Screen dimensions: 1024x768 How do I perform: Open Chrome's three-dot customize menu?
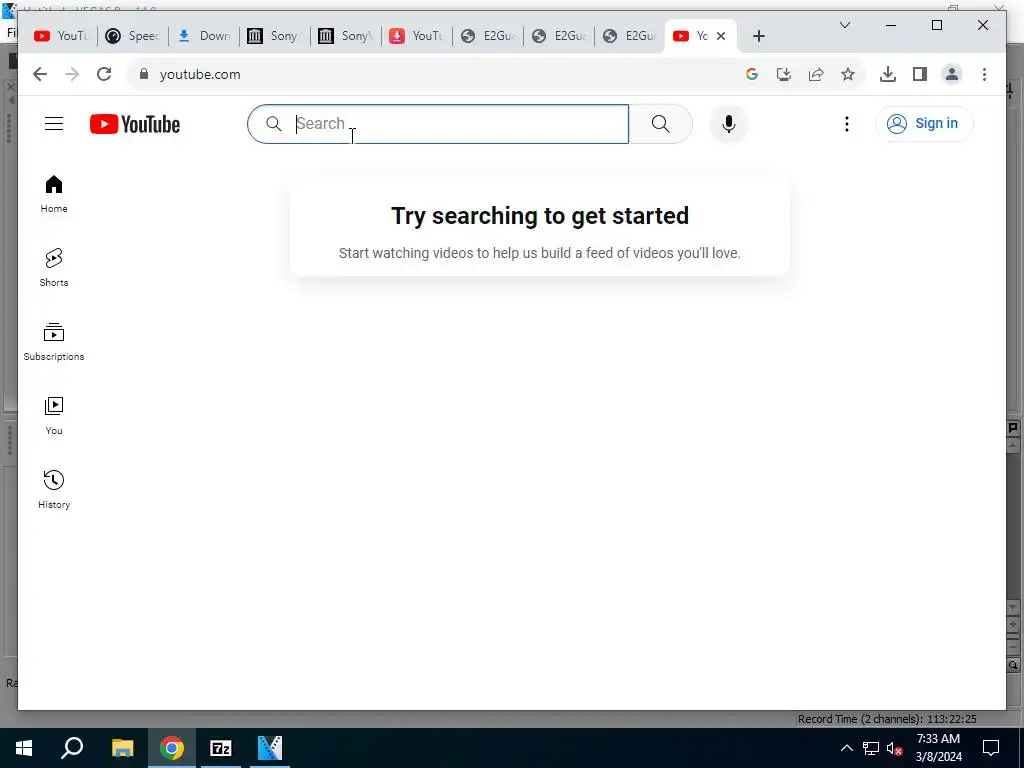click(984, 74)
